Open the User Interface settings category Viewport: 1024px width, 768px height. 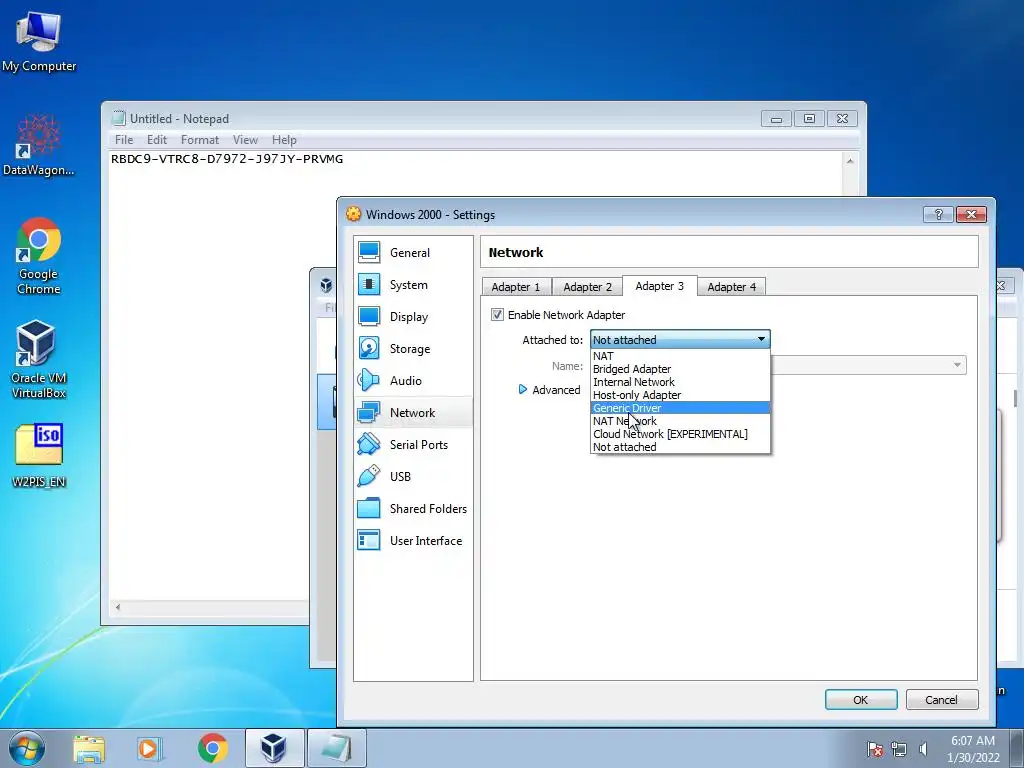click(413, 541)
